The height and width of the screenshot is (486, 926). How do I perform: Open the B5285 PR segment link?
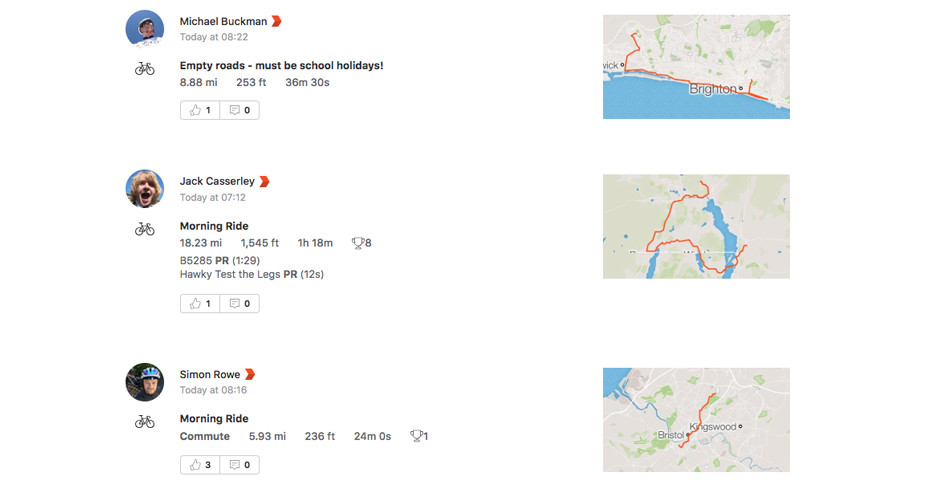[220, 260]
